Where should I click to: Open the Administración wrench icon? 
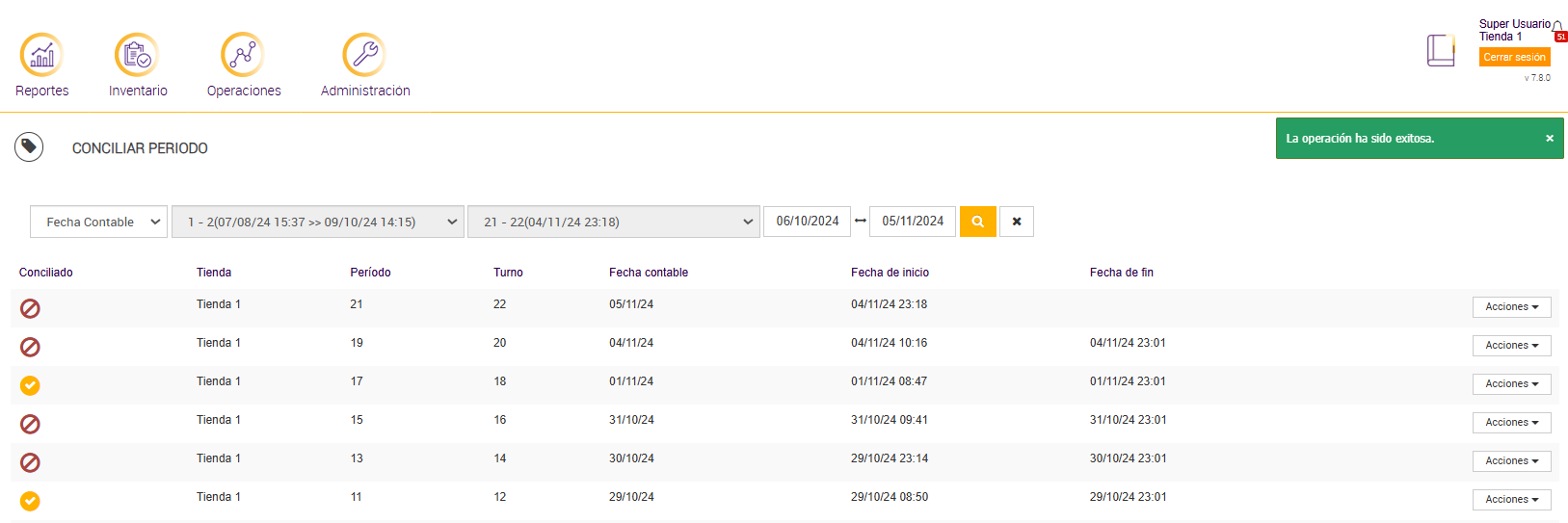pos(364,55)
